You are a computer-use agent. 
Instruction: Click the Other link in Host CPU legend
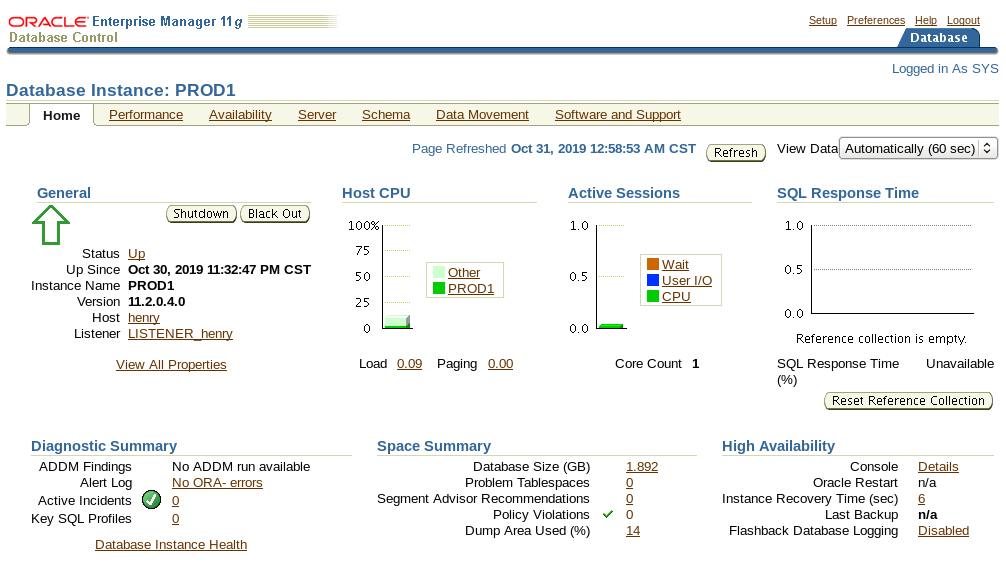pyautogui.click(x=464, y=272)
